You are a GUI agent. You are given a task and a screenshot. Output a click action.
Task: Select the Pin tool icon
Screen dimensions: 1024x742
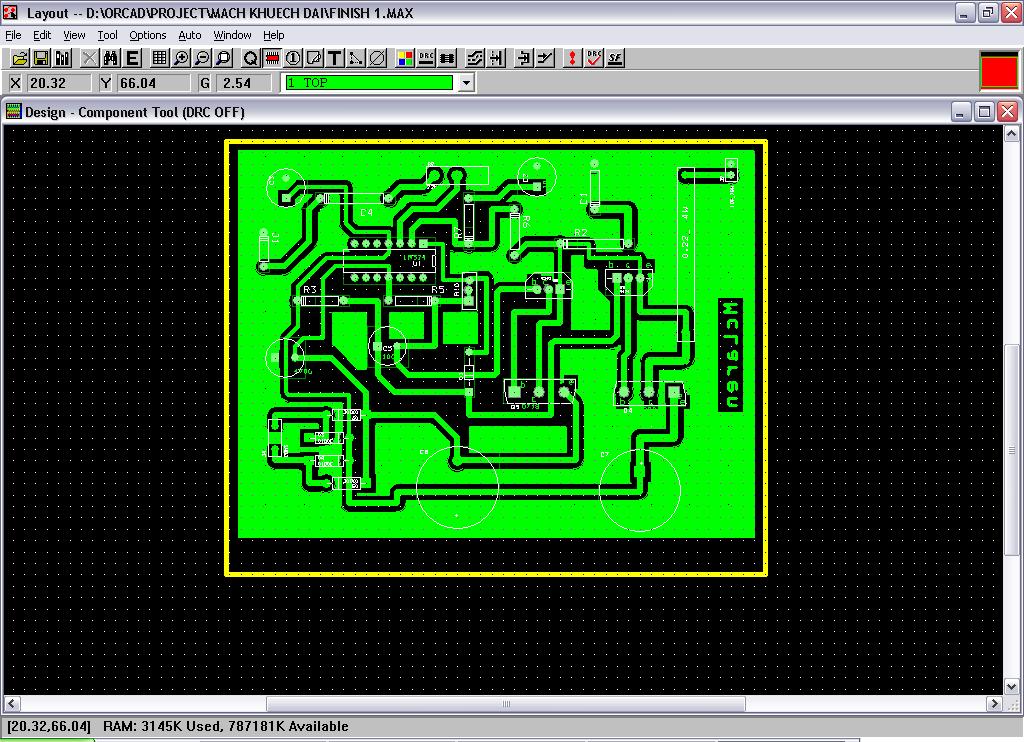pyautogui.click(x=293, y=59)
